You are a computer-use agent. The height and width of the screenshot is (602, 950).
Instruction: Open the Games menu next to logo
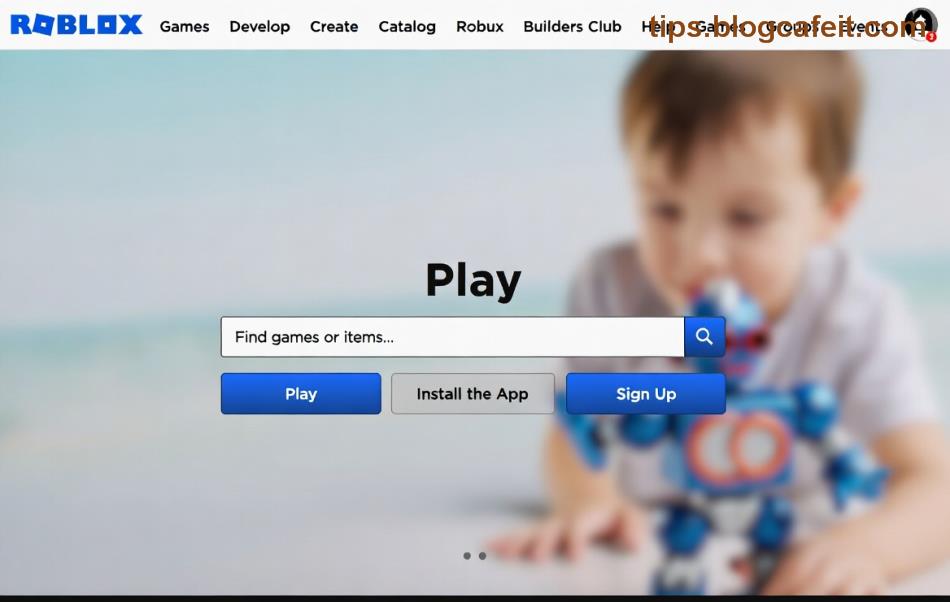click(184, 27)
